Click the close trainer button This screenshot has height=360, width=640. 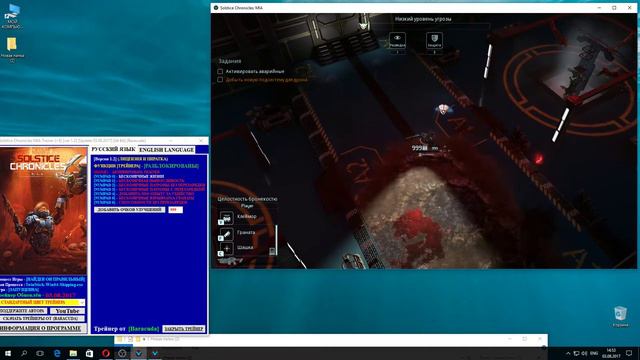tap(184, 329)
